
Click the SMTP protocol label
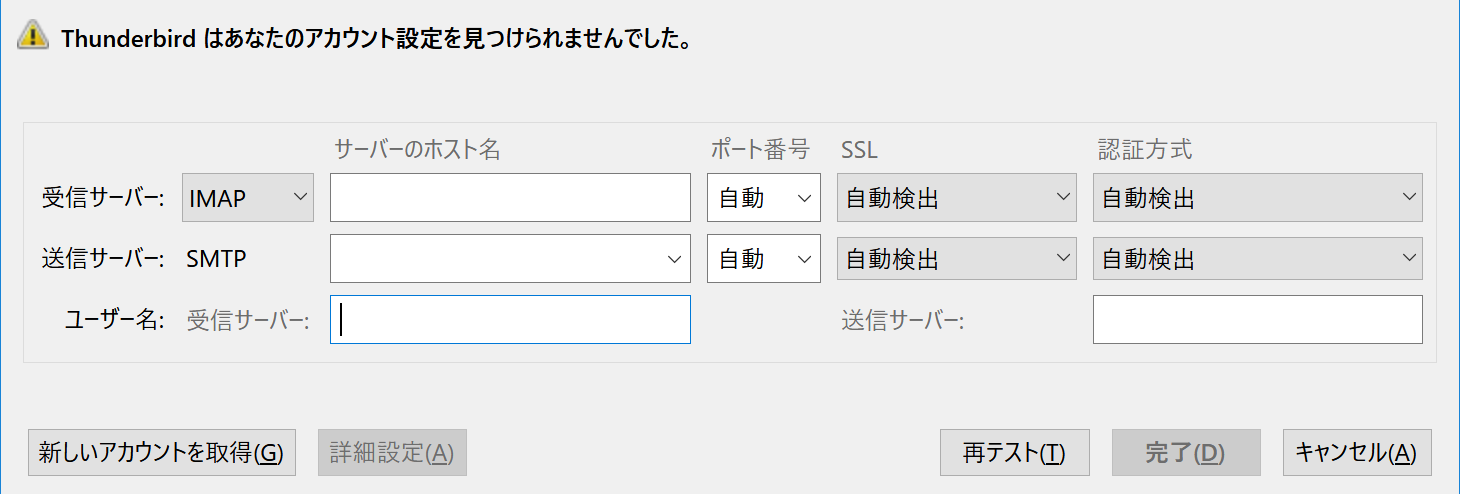(217, 259)
